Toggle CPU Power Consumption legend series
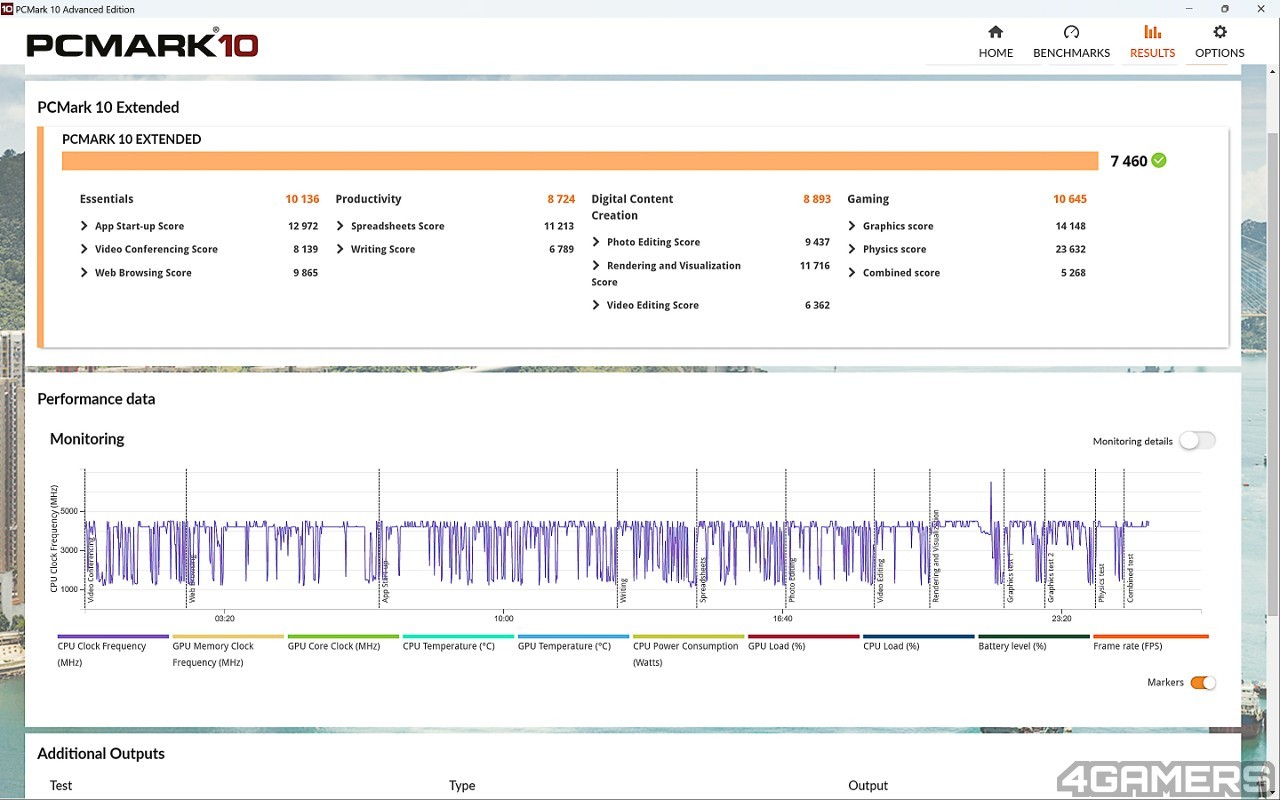 (688, 651)
